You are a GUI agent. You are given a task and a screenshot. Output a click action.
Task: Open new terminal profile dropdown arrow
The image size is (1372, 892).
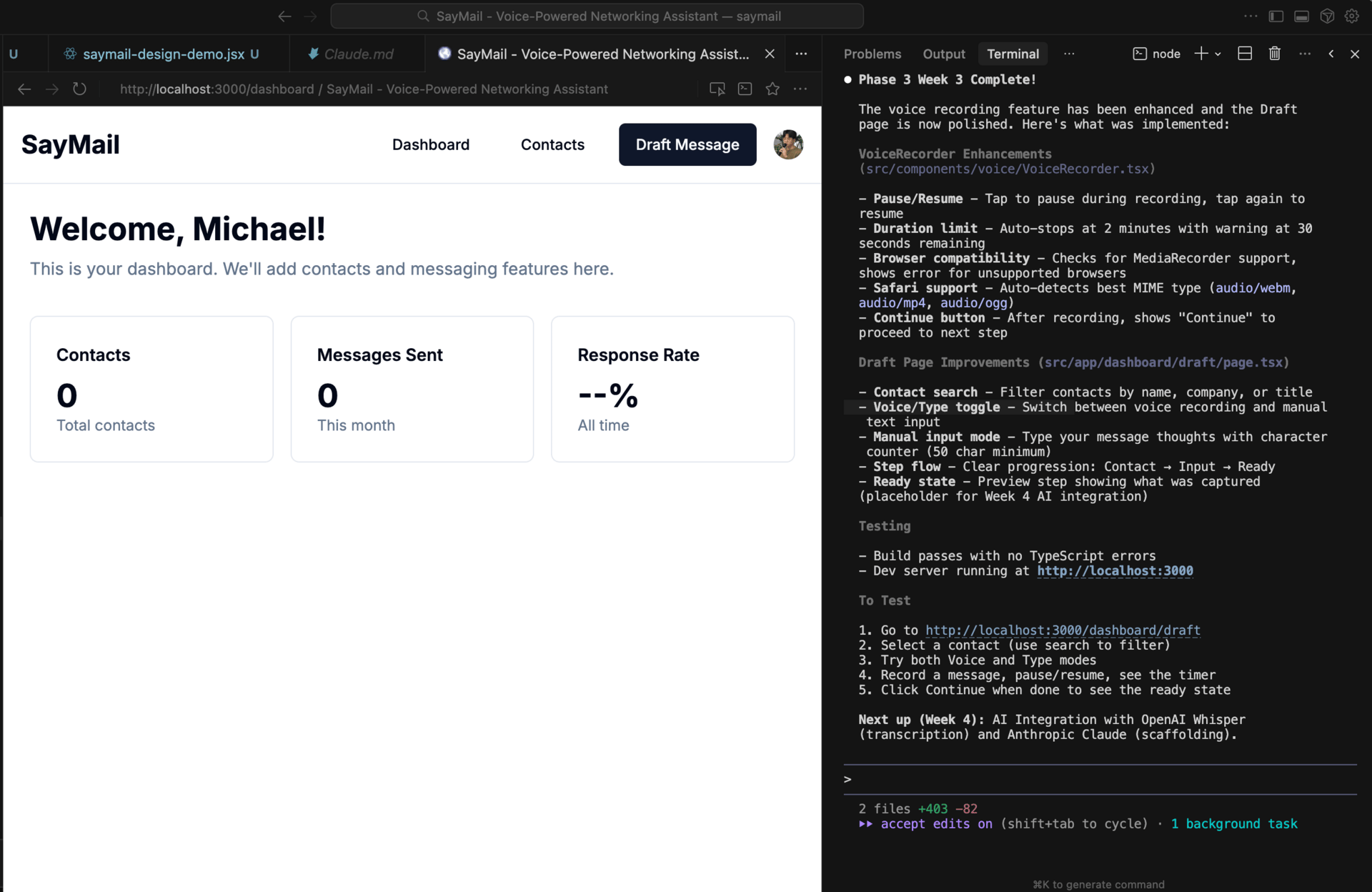tap(1218, 54)
